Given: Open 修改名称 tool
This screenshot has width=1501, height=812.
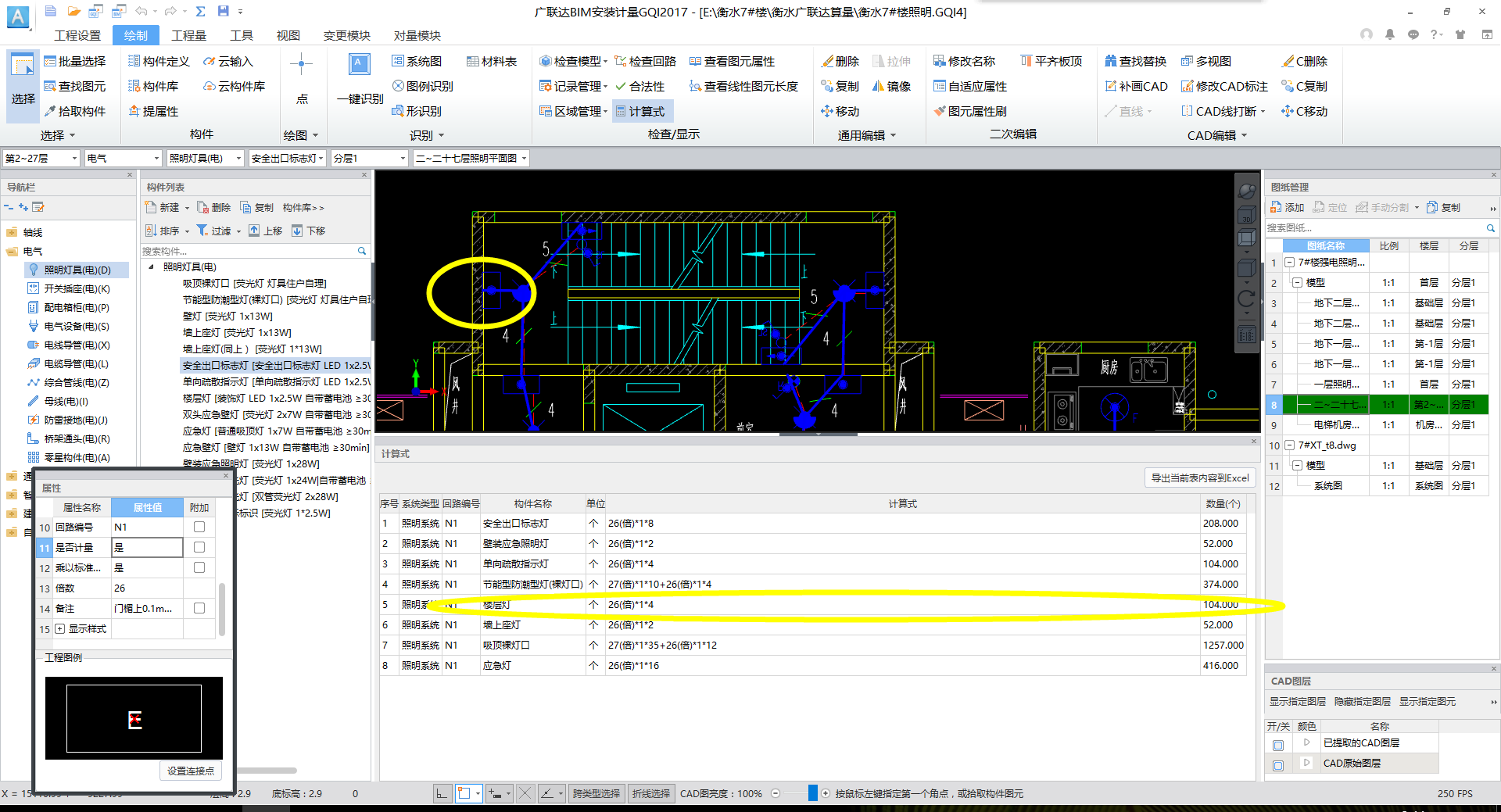Looking at the screenshot, I should click(965, 61).
